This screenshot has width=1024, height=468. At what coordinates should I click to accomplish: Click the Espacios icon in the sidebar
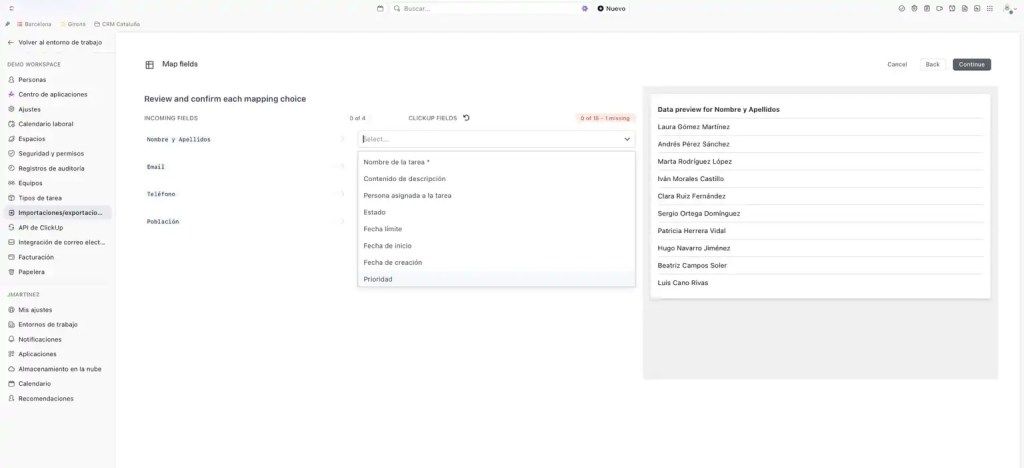[x=11, y=139]
